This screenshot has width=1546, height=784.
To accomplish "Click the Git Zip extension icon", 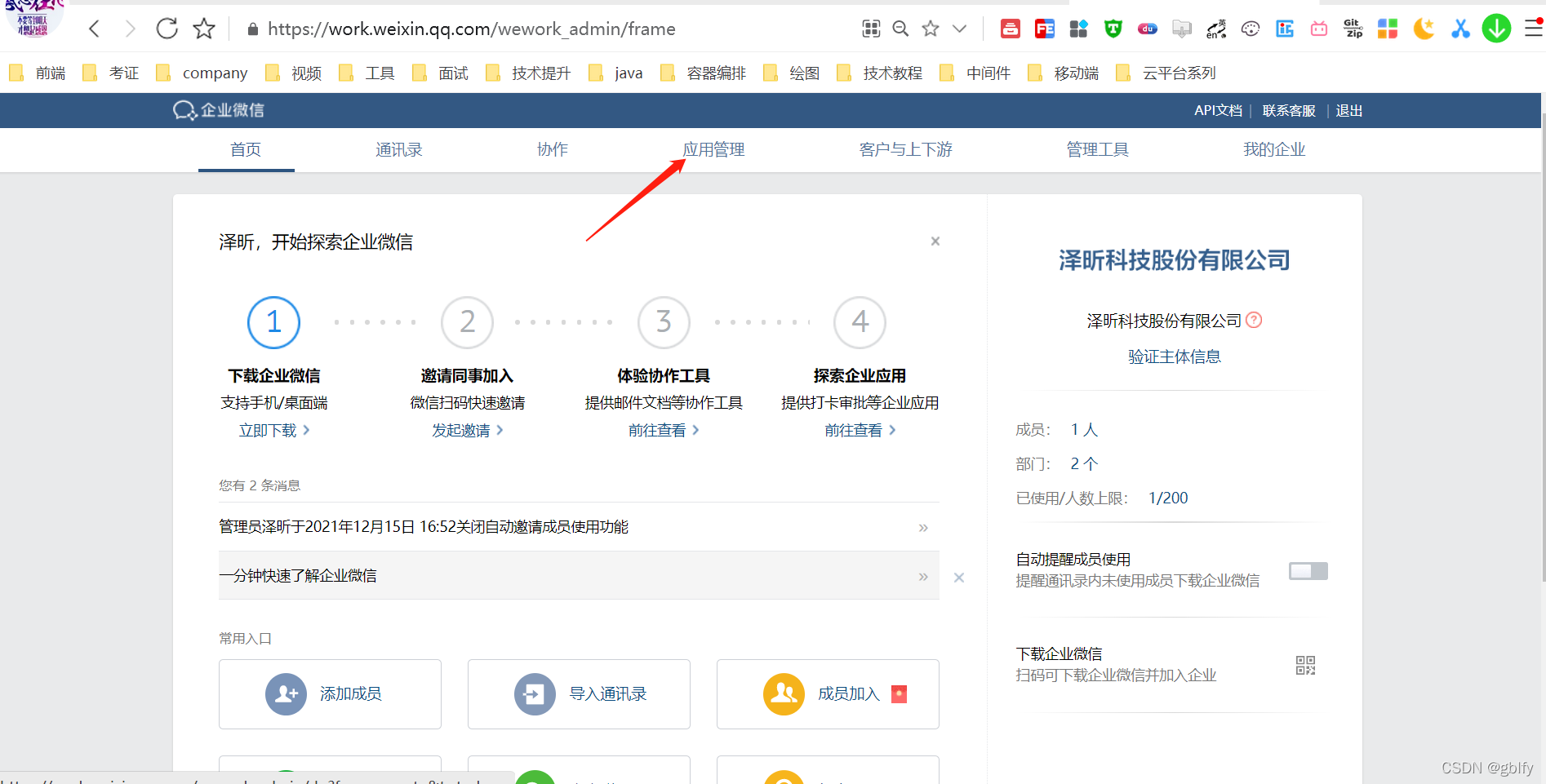I will 1353,29.
